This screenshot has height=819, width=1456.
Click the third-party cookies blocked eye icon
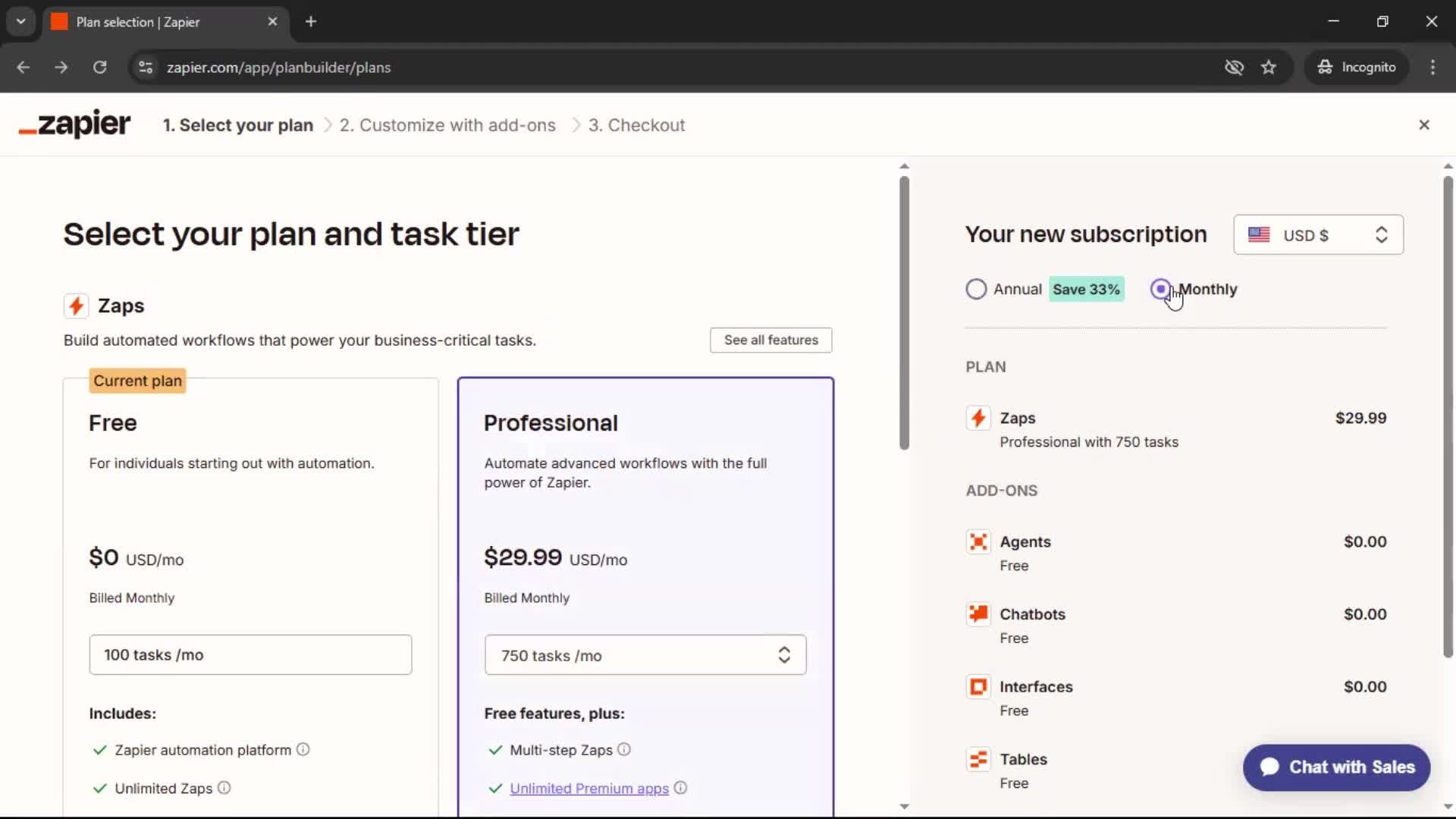(x=1234, y=67)
